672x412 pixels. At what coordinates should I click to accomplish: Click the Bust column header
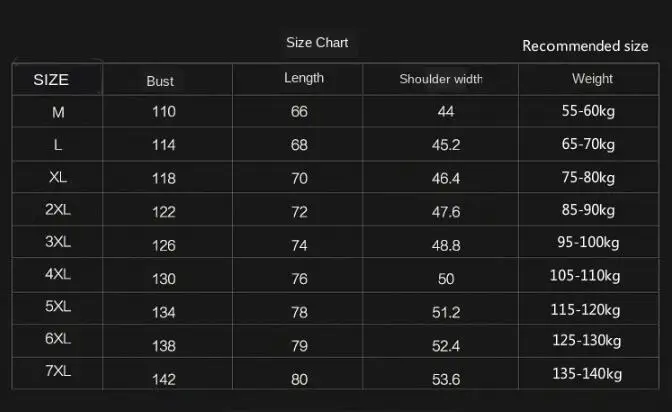(x=160, y=81)
